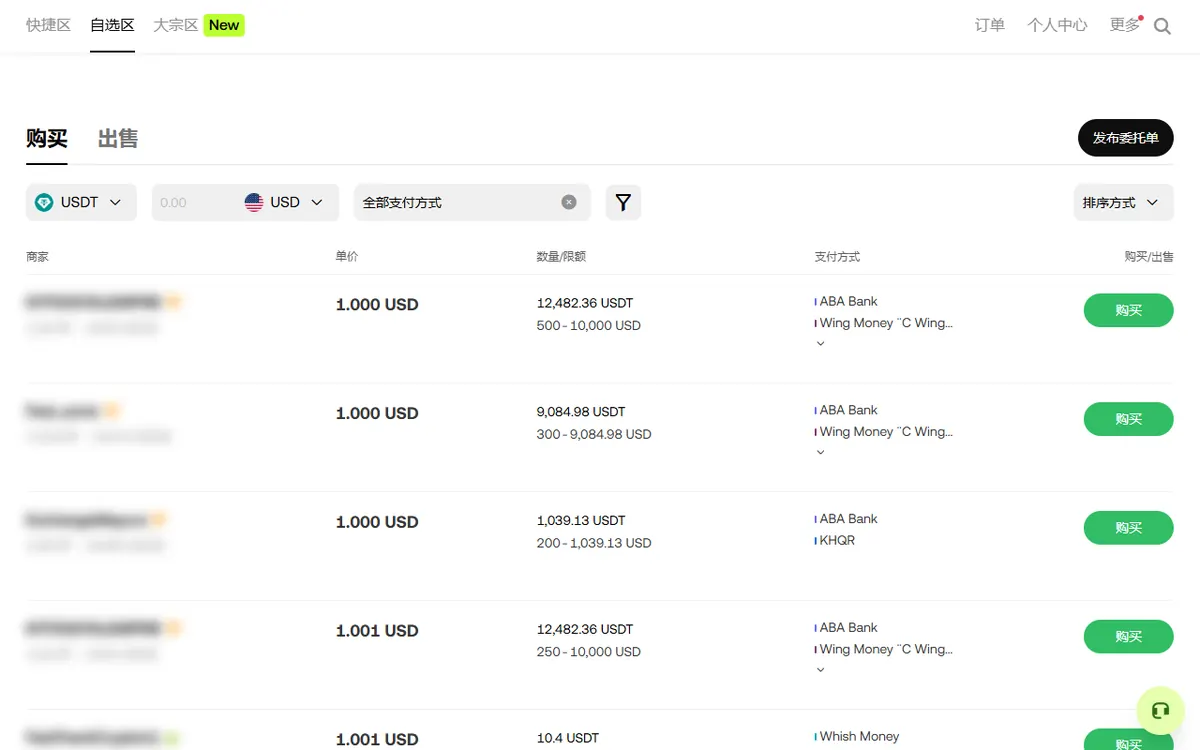The width and height of the screenshot is (1200, 750).
Task: Expand payment methods for the 9,084.98 USDT offer
Action: point(821,452)
